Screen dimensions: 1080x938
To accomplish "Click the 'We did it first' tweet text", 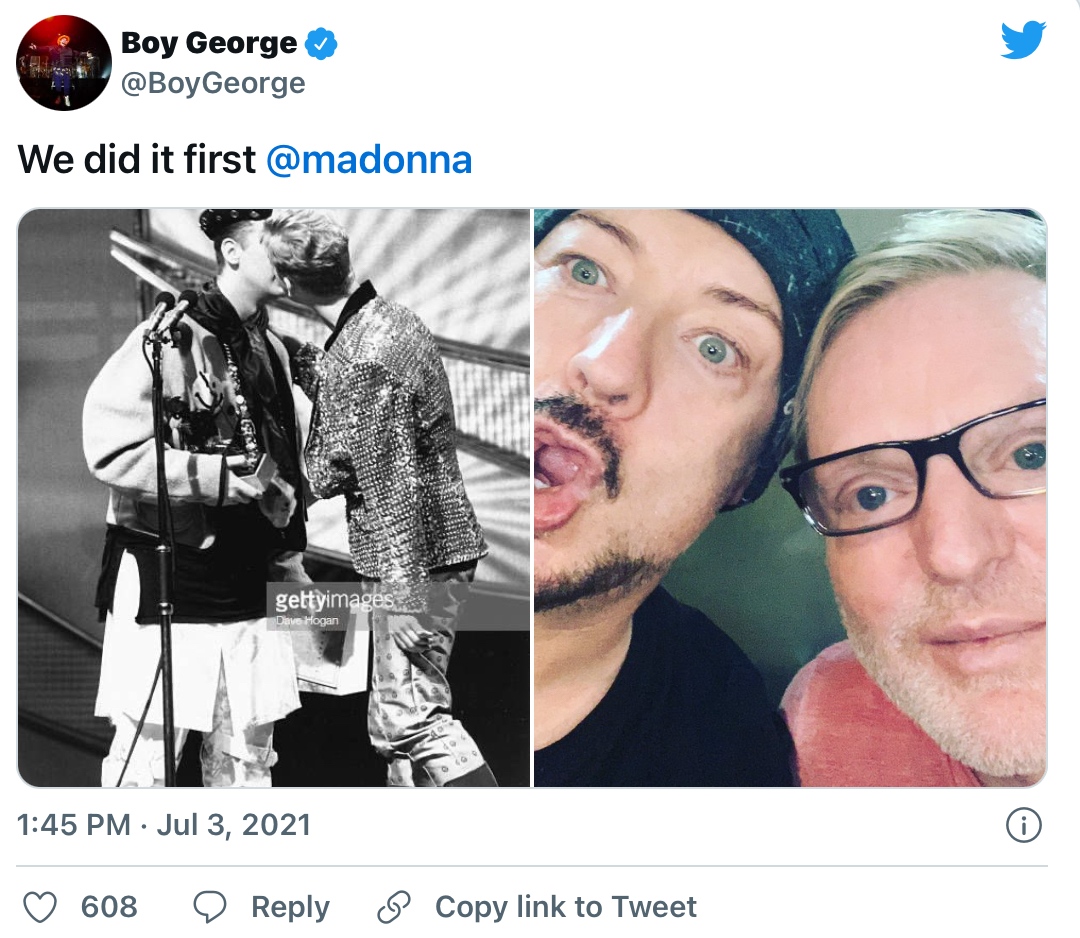I will click(x=136, y=159).
